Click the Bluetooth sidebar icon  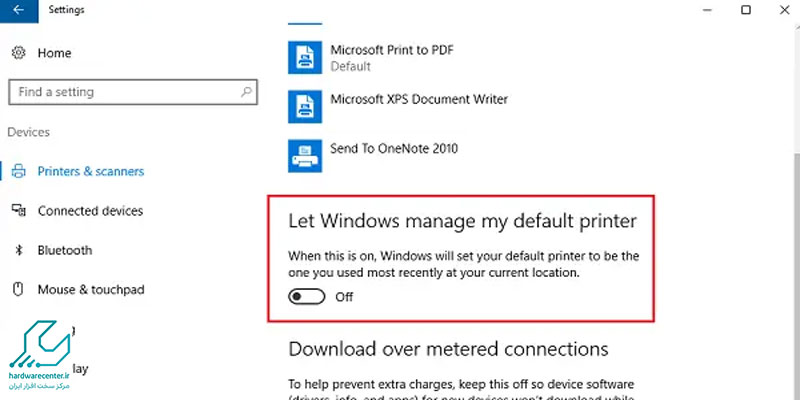click(18, 250)
